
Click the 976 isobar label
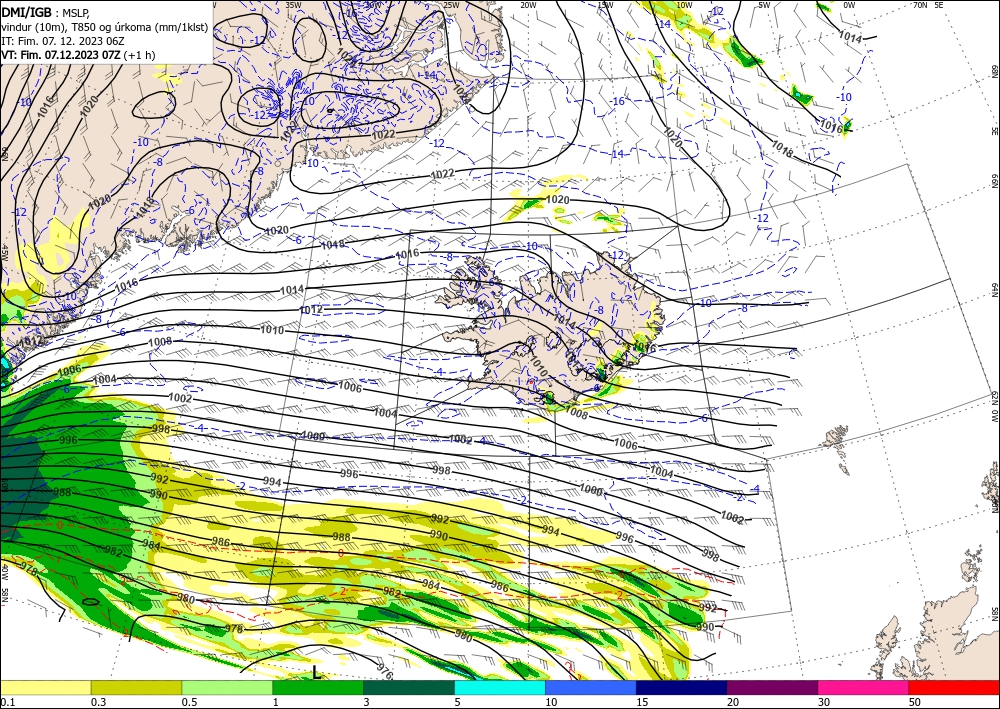tap(385, 672)
